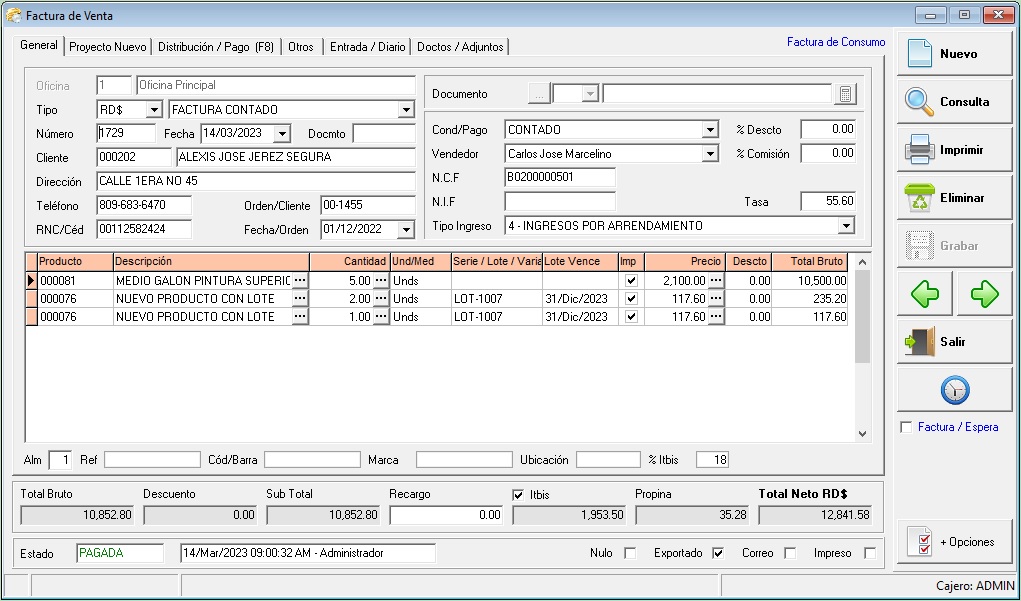The width and height of the screenshot is (1021, 601).
Task: Open the calculator icon beside Documento field
Action: coord(846,94)
